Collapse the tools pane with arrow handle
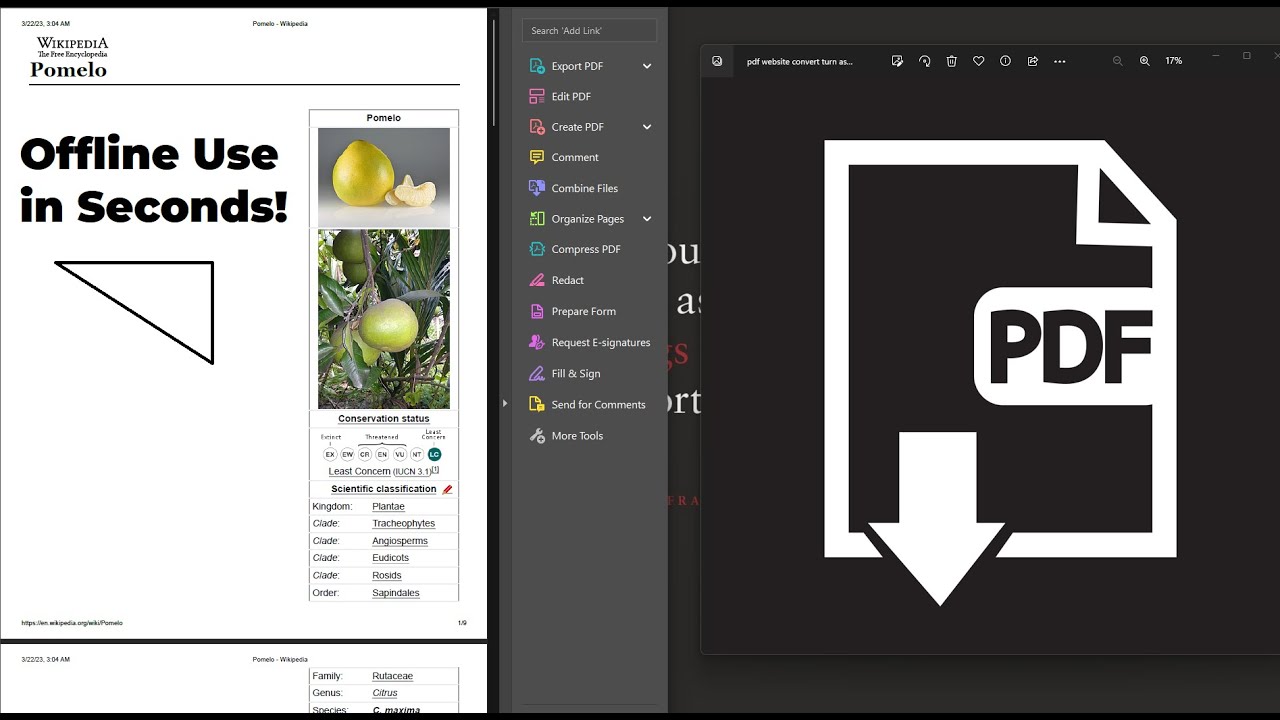Image resolution: width=1280 pixels, height=720 pixels. (505, 403)
